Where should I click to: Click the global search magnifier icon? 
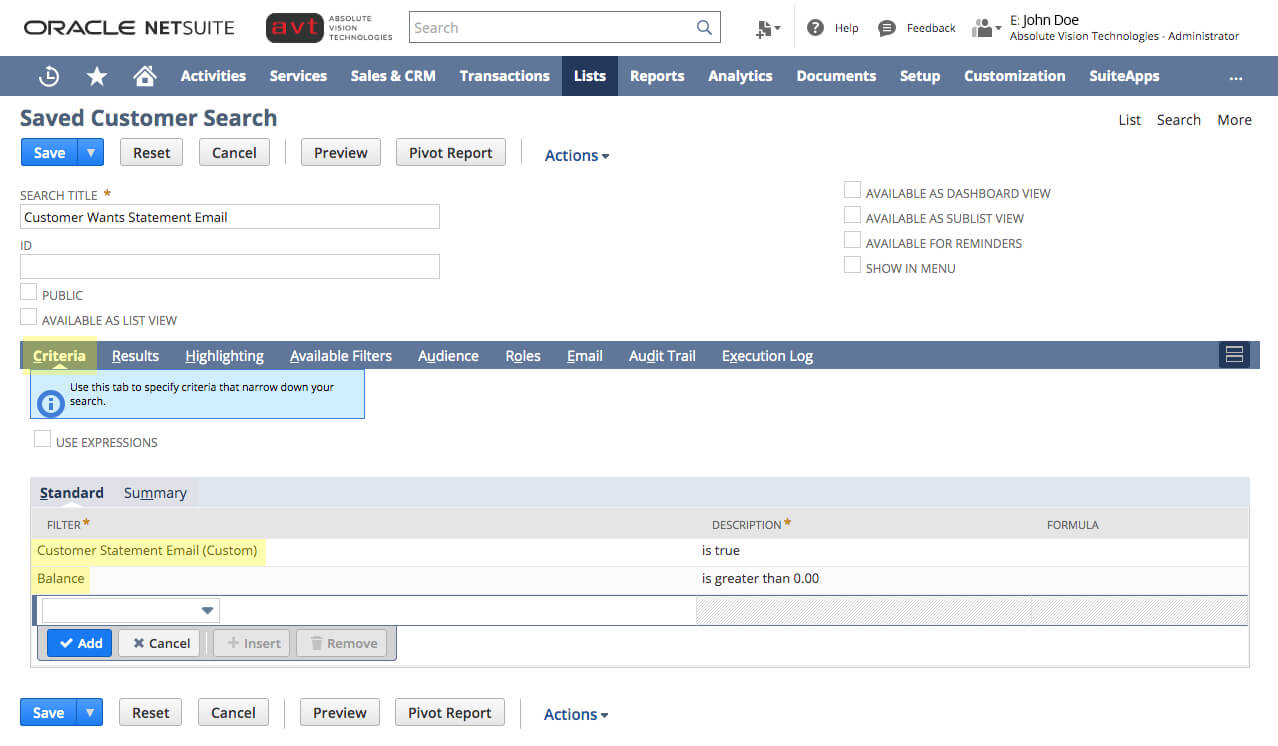[x=702, y=28]
